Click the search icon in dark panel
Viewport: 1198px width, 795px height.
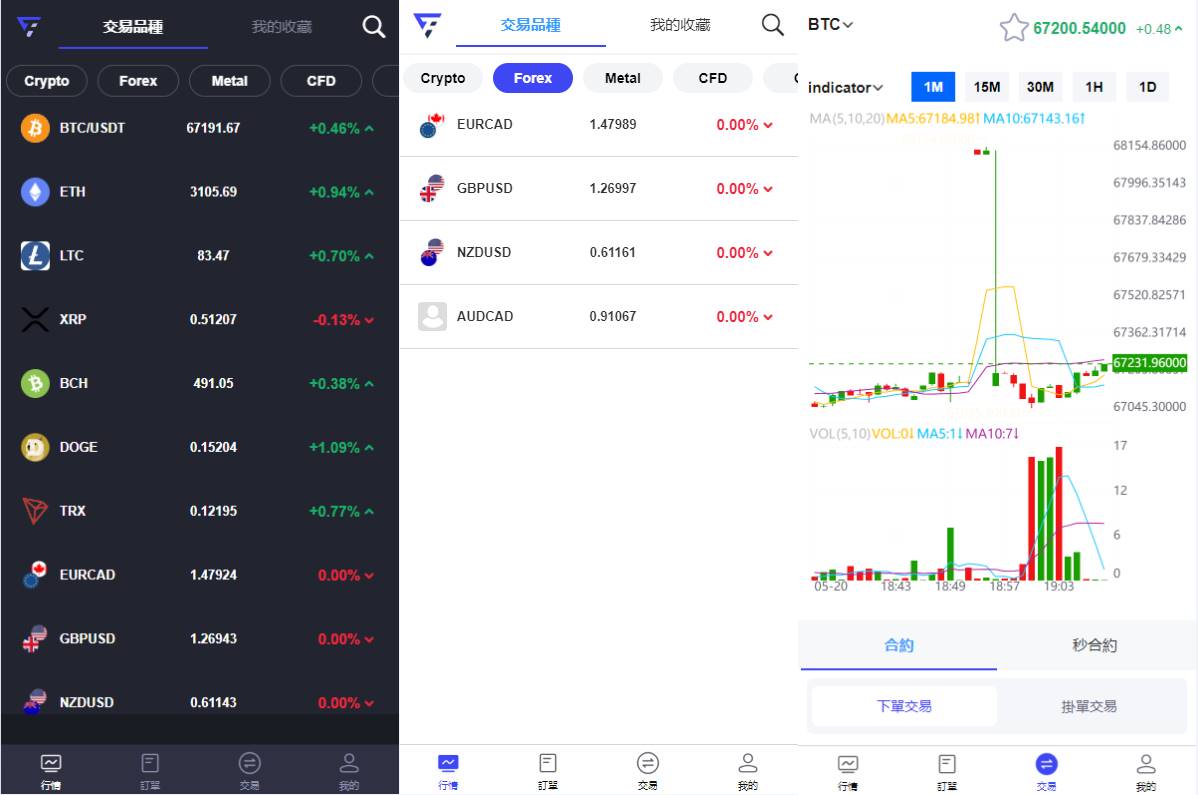pyautogui.click(x=373, y=28)
